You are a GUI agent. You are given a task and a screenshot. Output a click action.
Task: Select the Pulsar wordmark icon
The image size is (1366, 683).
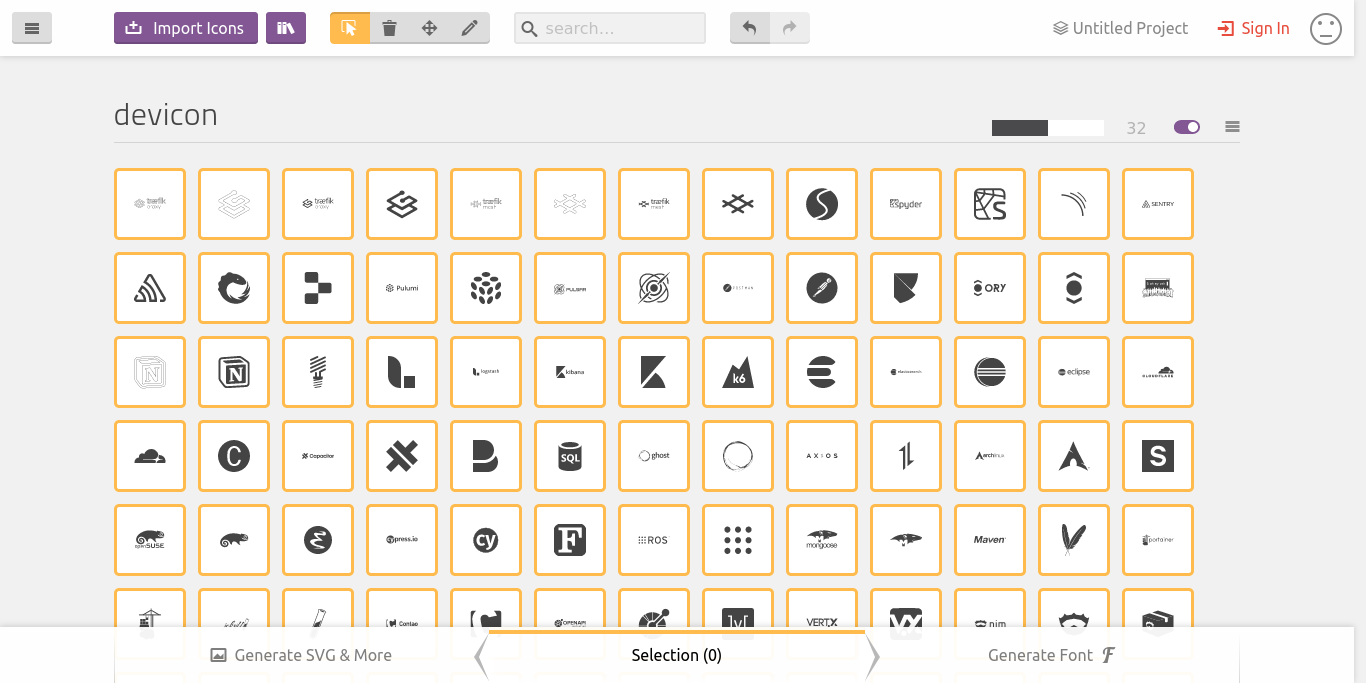pyautogui.click(x=570, y=288)
